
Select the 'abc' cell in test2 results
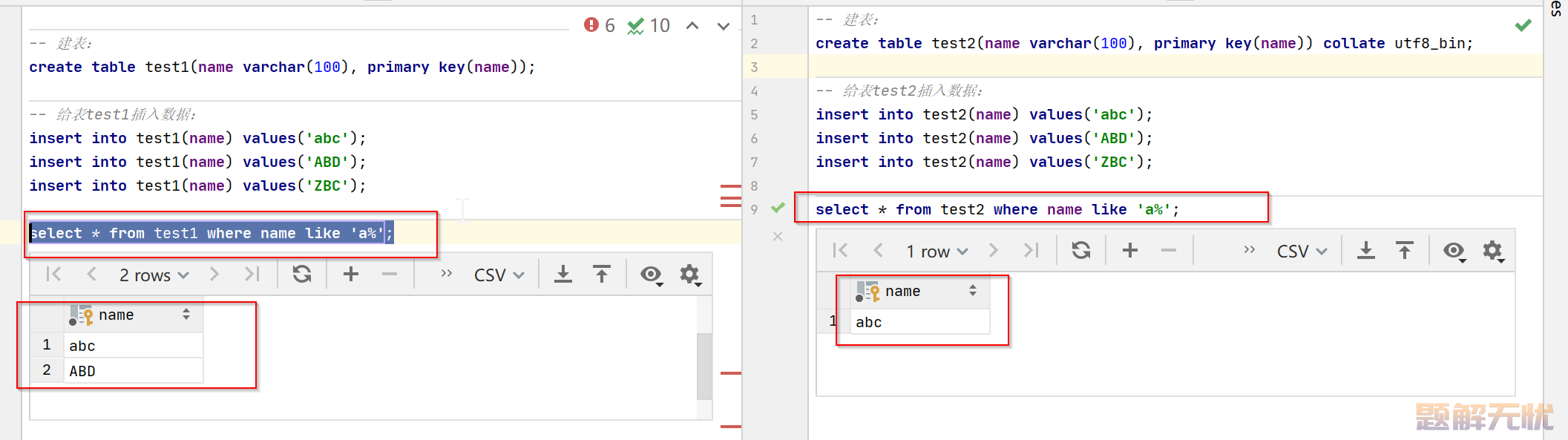pos(920,322)
